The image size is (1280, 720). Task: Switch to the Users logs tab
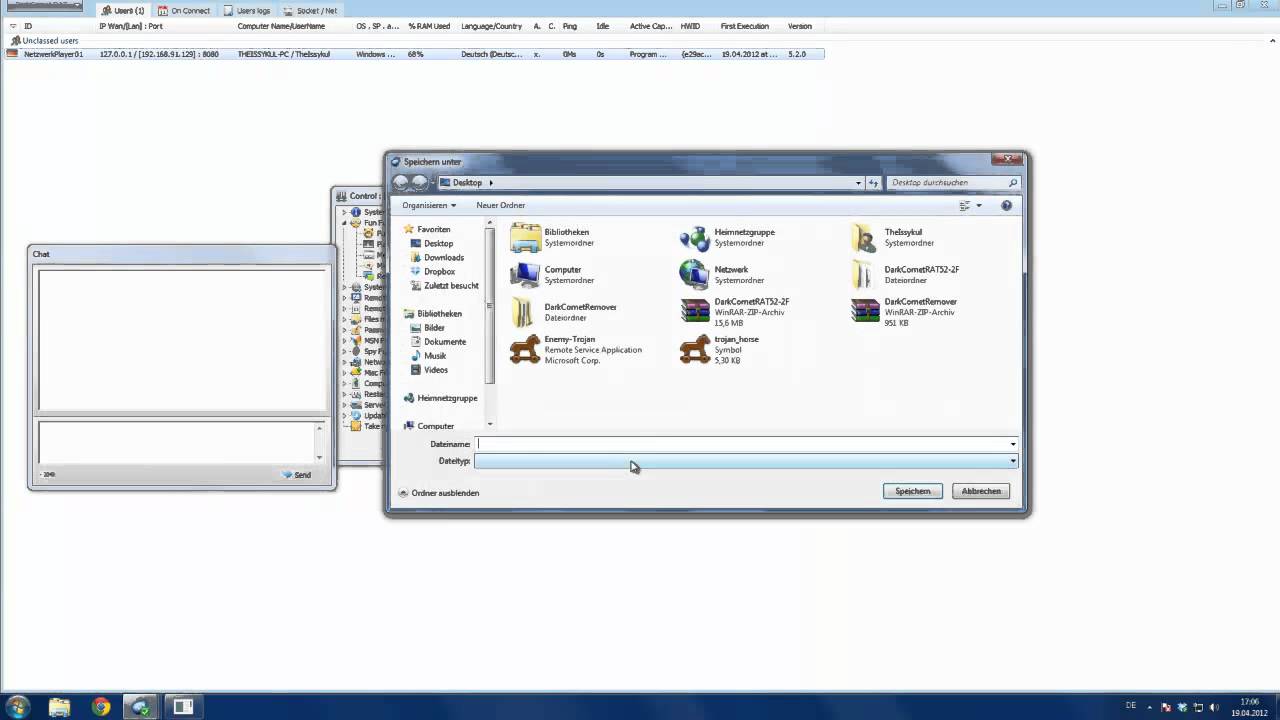click(x=247, y=10)
